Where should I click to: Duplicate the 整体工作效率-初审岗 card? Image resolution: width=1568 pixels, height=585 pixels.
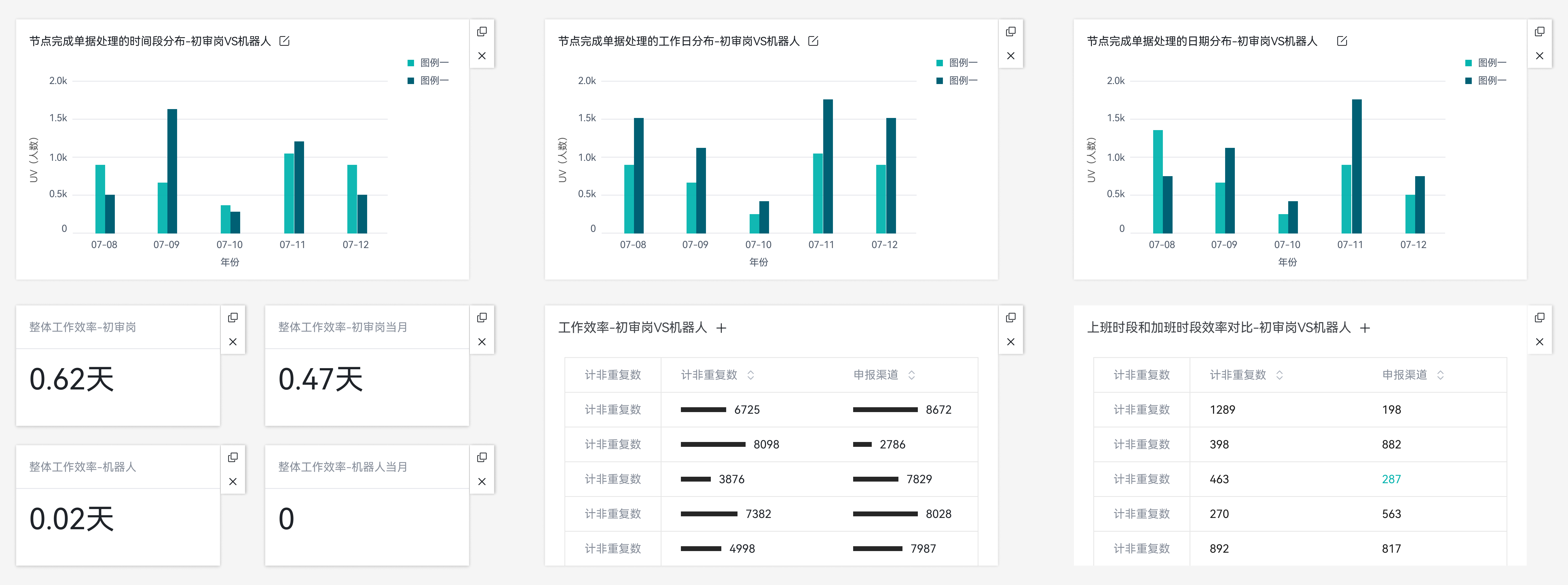click(233, 318)
